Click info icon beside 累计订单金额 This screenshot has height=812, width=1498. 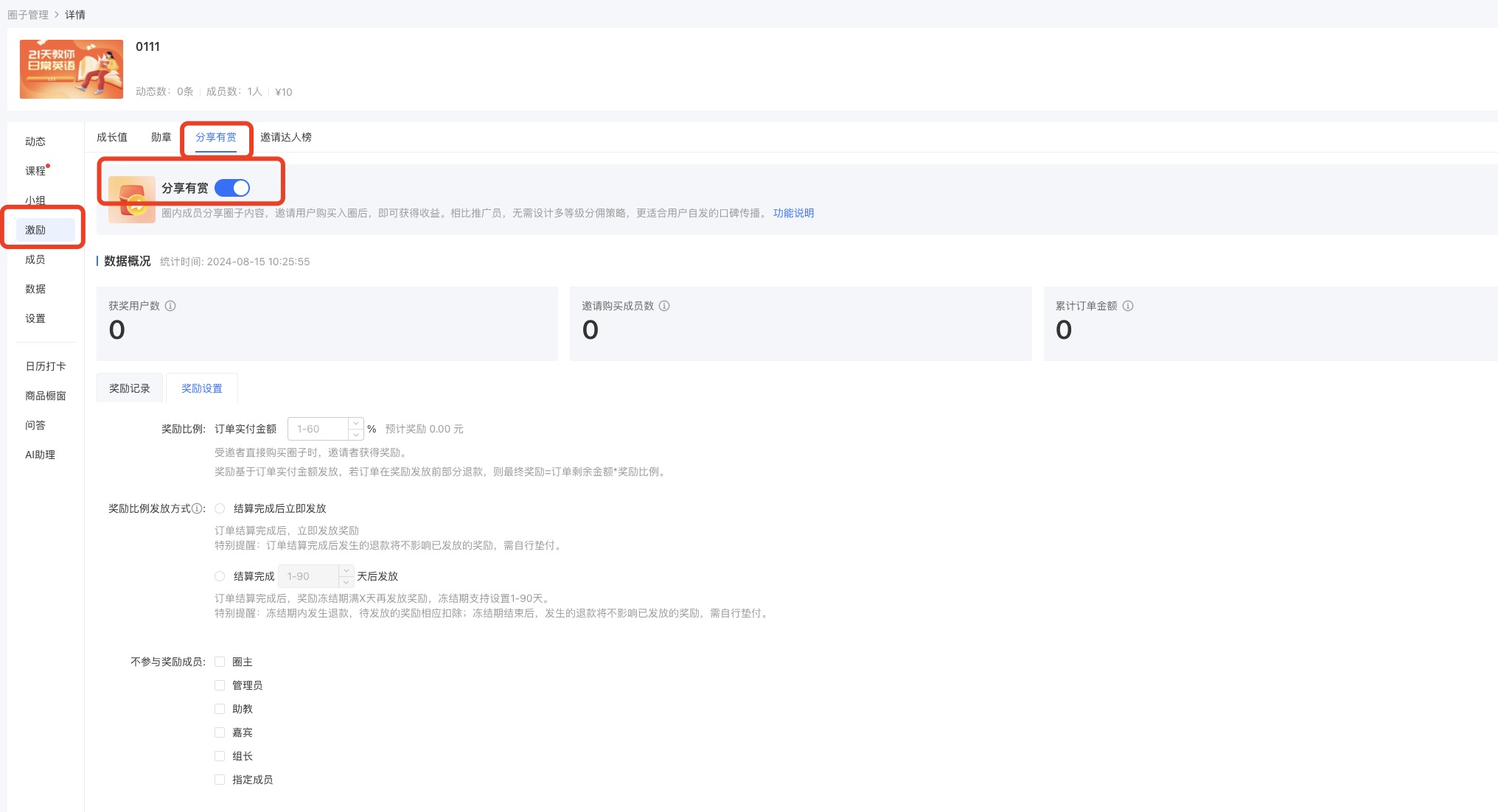tap(1128, 306)
